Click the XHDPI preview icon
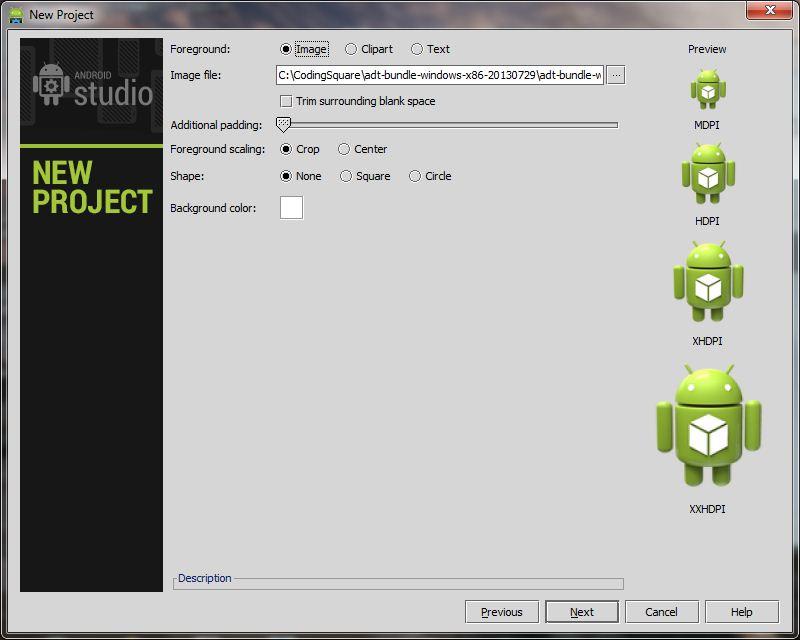This screenshot has width=800, height=640. (708, 282)
